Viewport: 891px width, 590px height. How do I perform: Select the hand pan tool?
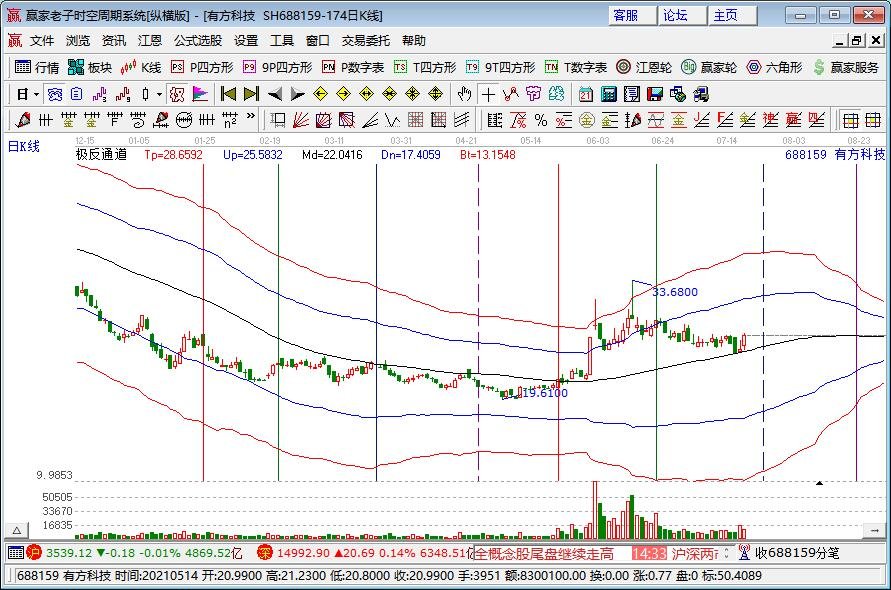[x=464, y=94]
